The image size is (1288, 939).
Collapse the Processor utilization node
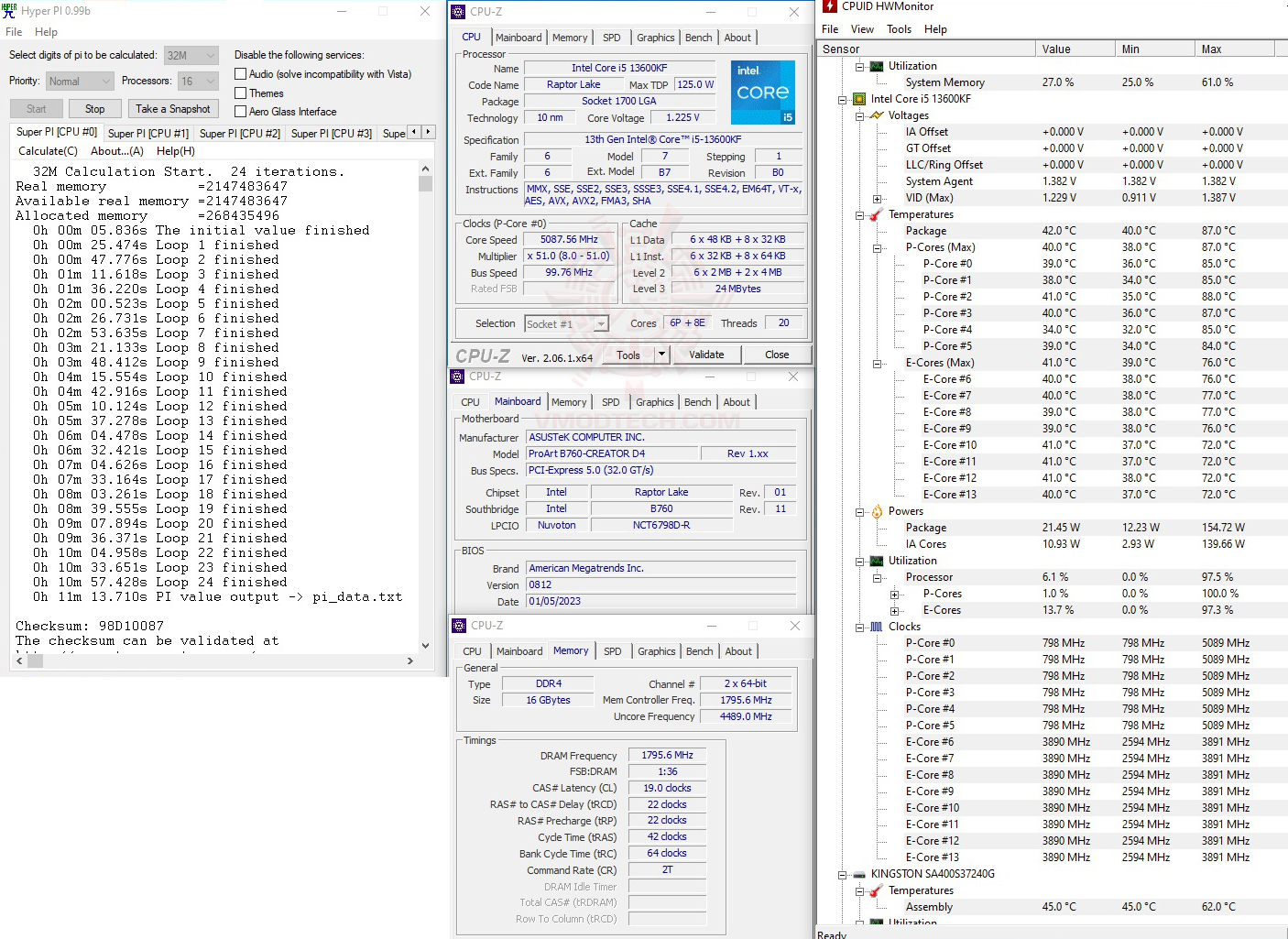tap(878, 577)
